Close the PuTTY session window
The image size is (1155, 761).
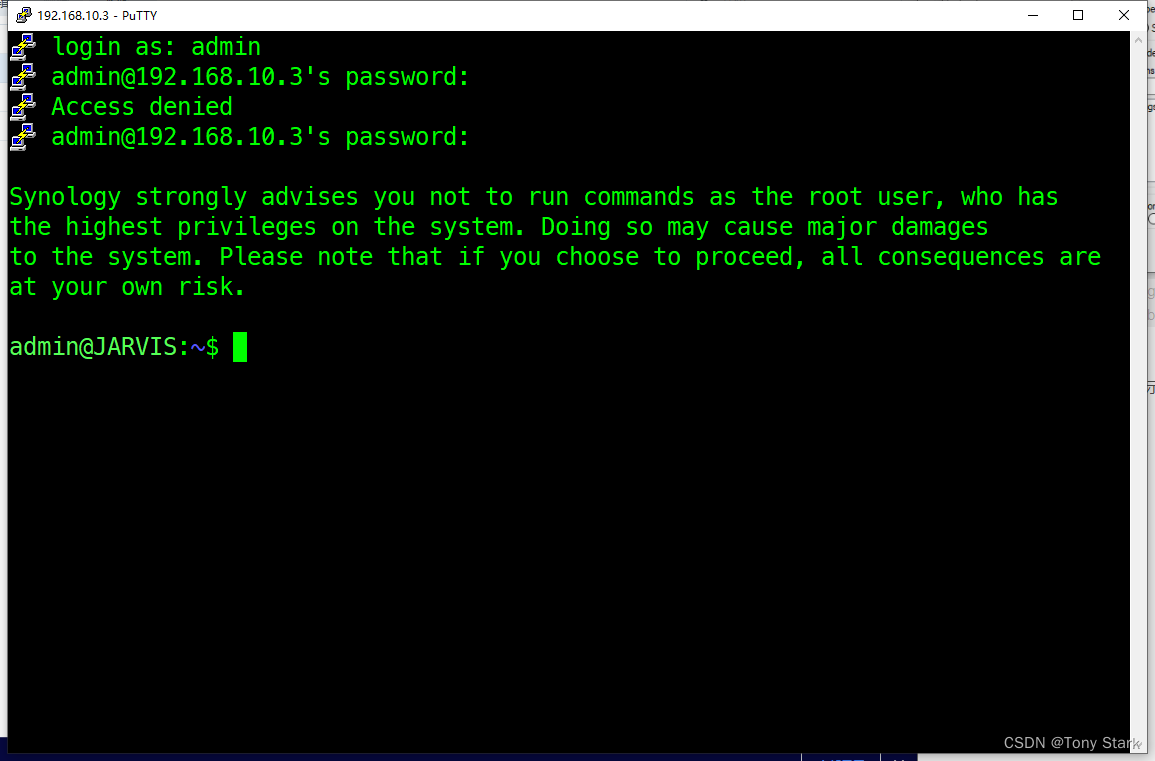pyautogui.click(x=1123, y=15)
